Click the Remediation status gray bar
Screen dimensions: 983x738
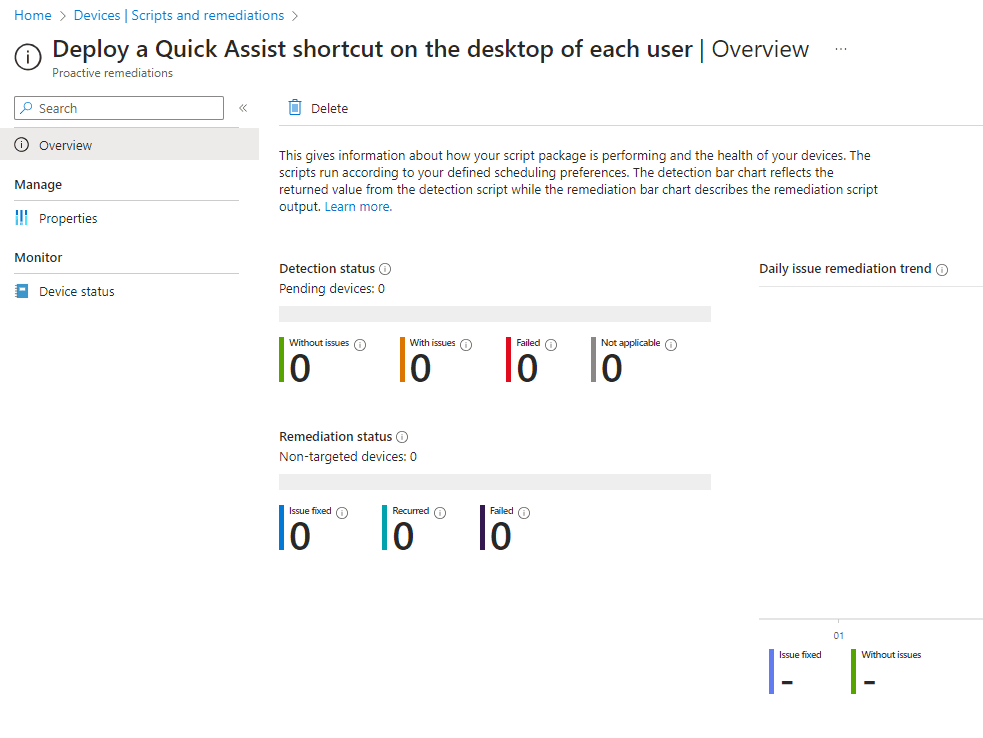click(495, 482)
